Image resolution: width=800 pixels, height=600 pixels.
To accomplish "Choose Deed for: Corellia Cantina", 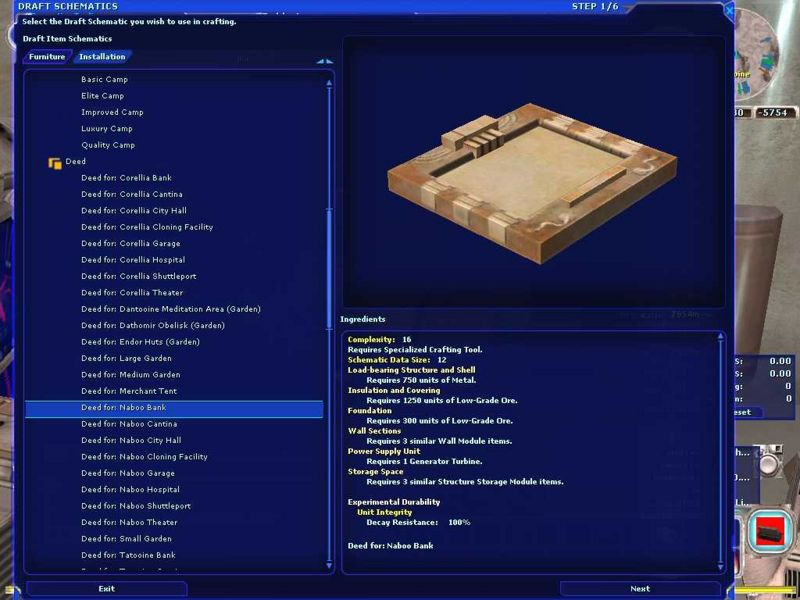I will click(x=132, y=194).
